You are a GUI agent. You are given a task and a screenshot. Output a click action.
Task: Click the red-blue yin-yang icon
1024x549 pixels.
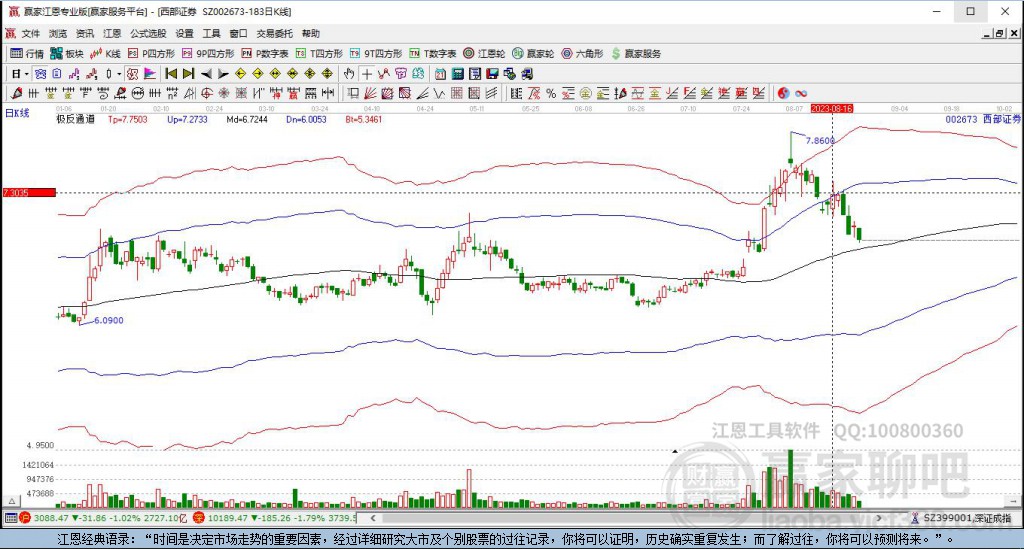(784, 93)
